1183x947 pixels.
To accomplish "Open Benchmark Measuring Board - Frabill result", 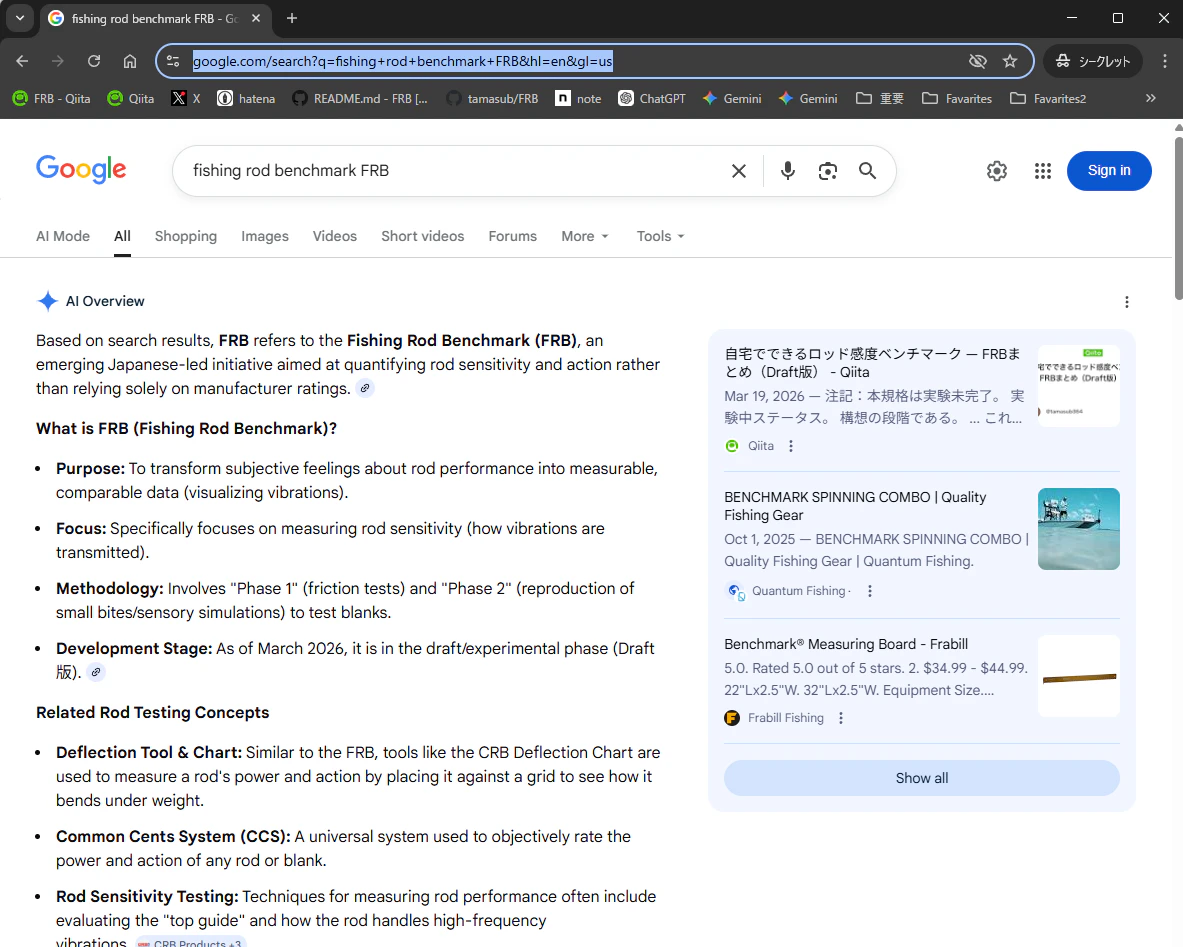I will [x=846, y=644].
